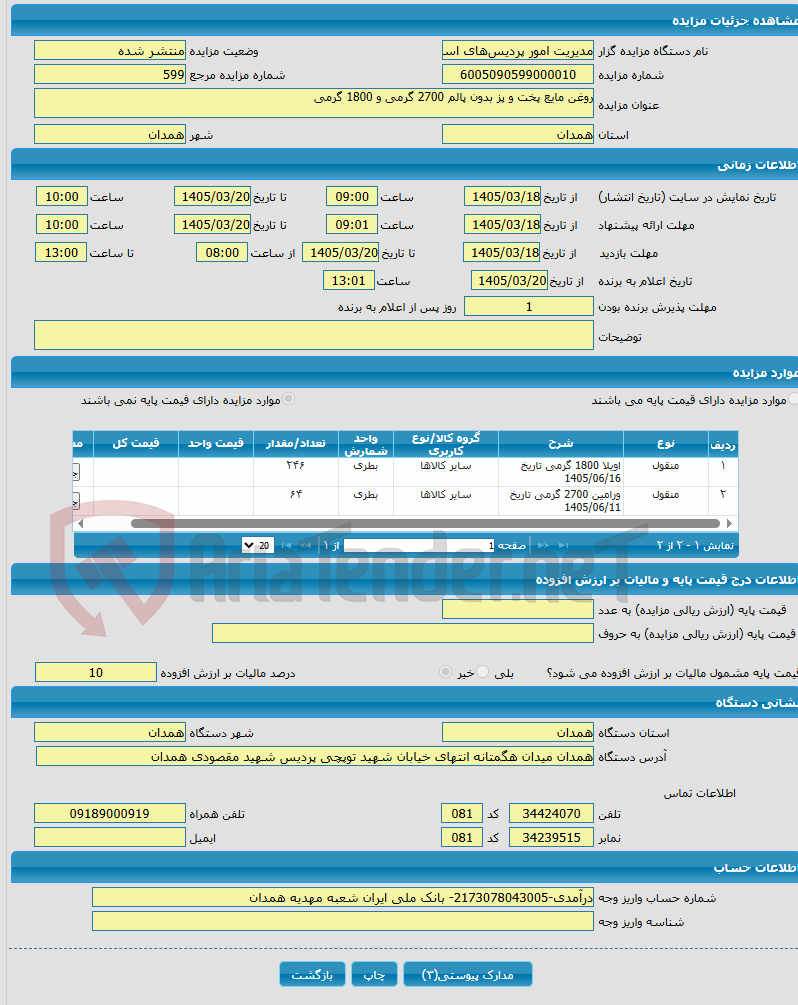This screenshot has width=798, height=1005.
Task: Click استان دستگاه field showing همدان
Action: [518, 733]
